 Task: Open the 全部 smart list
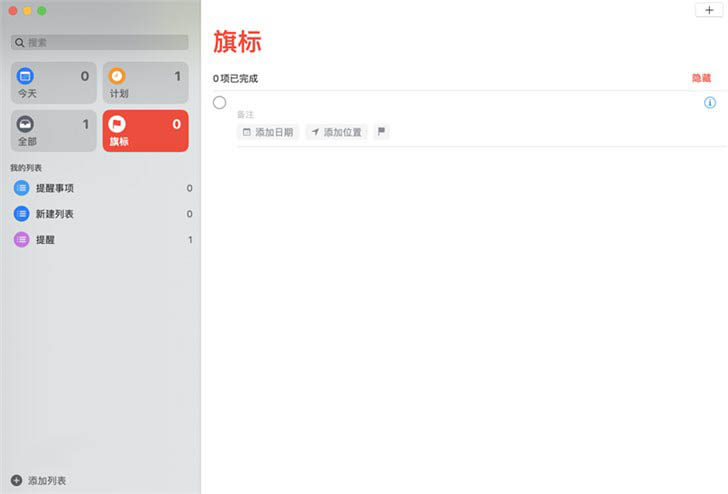[54, 131]
